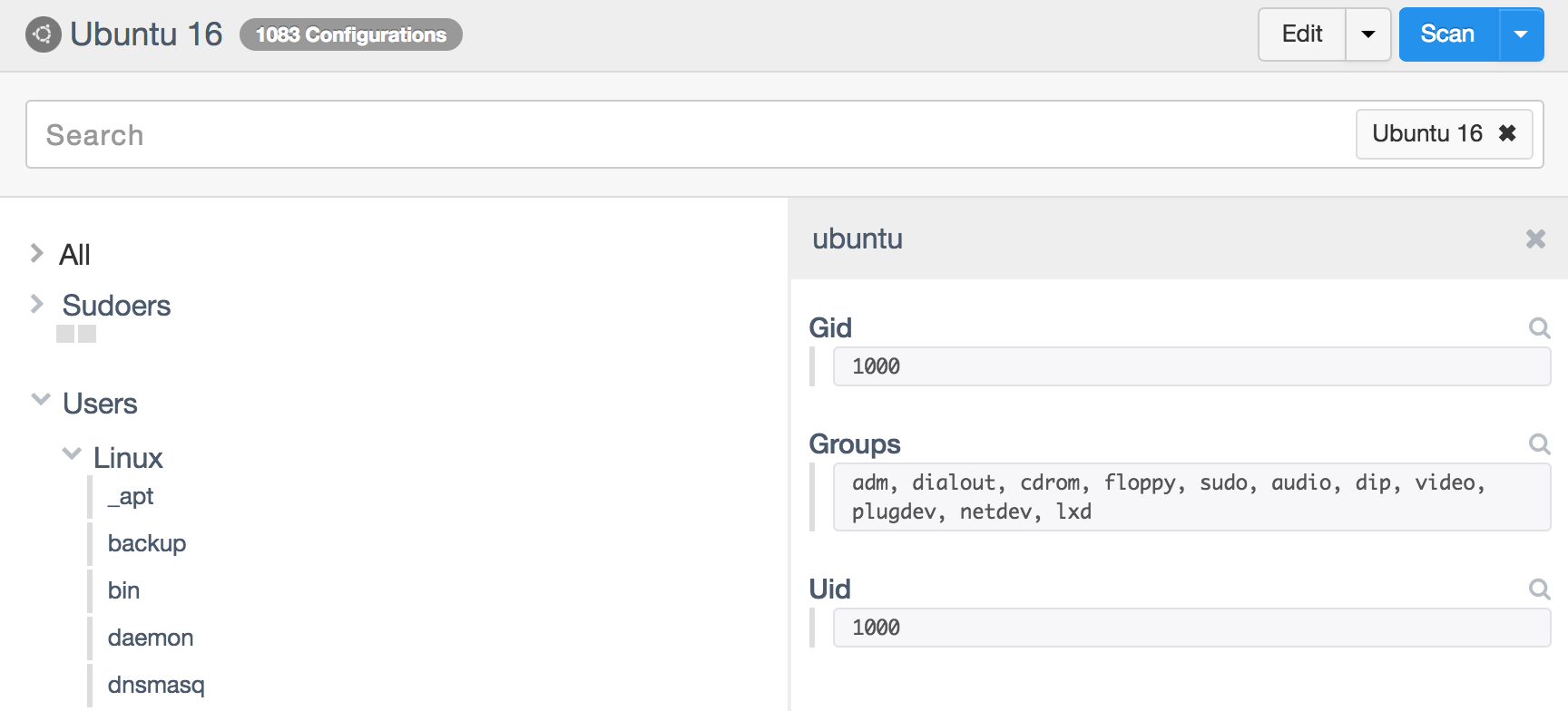Click the Groups heading label
Viewport: 1568px width, 711px height.
coord(855,444)
